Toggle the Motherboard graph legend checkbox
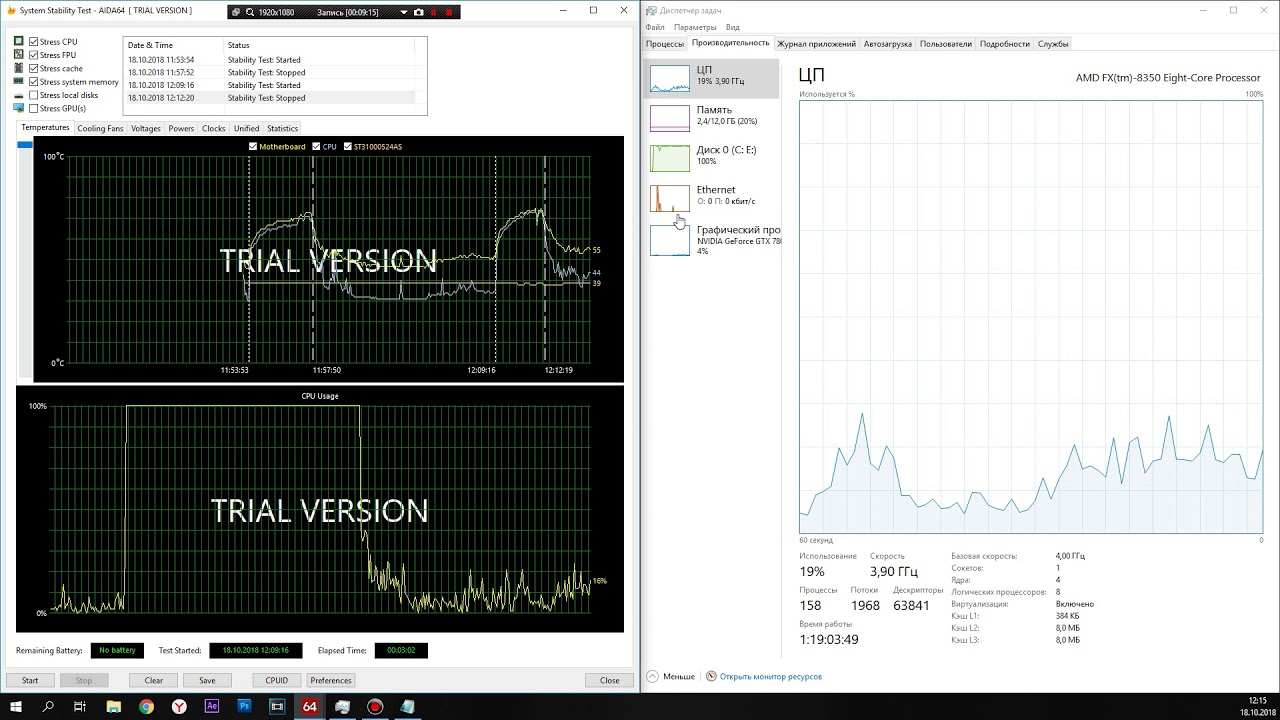This screenshot has height=720, width=1280. coord(253,147)
